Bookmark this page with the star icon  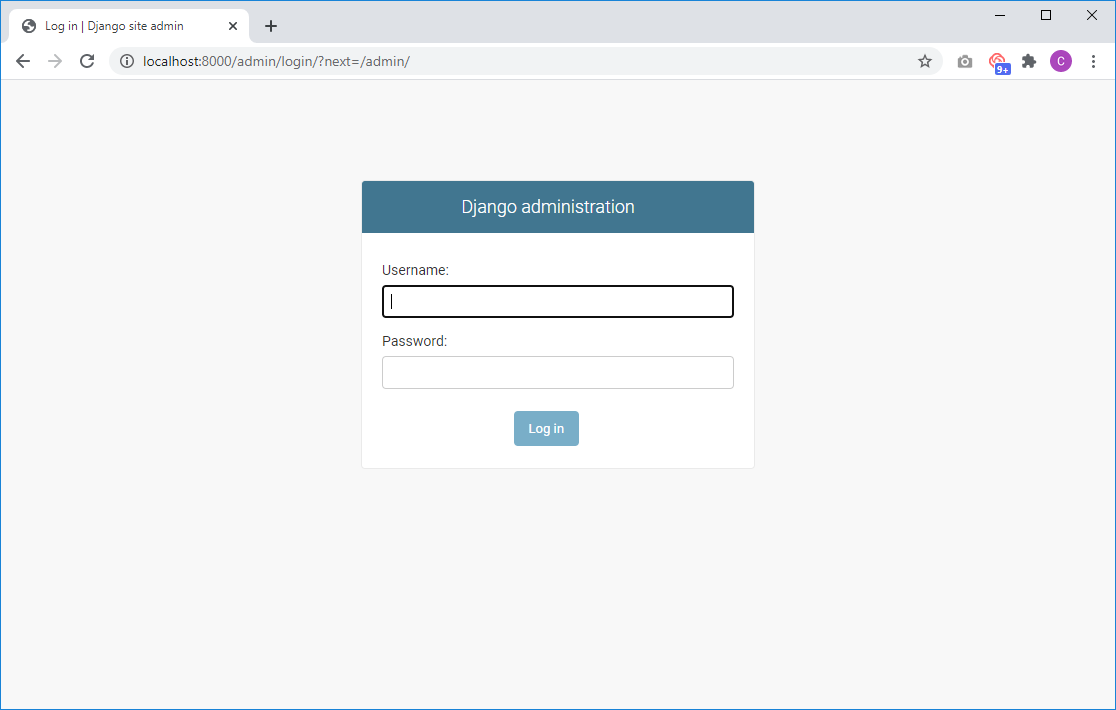click(x=925, y=61)
